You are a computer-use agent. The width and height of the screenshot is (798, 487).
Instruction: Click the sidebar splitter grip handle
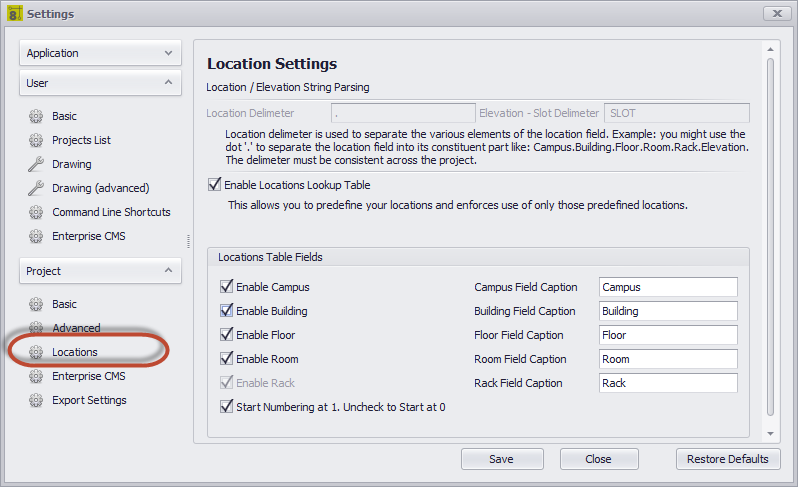tap(188, 241)
